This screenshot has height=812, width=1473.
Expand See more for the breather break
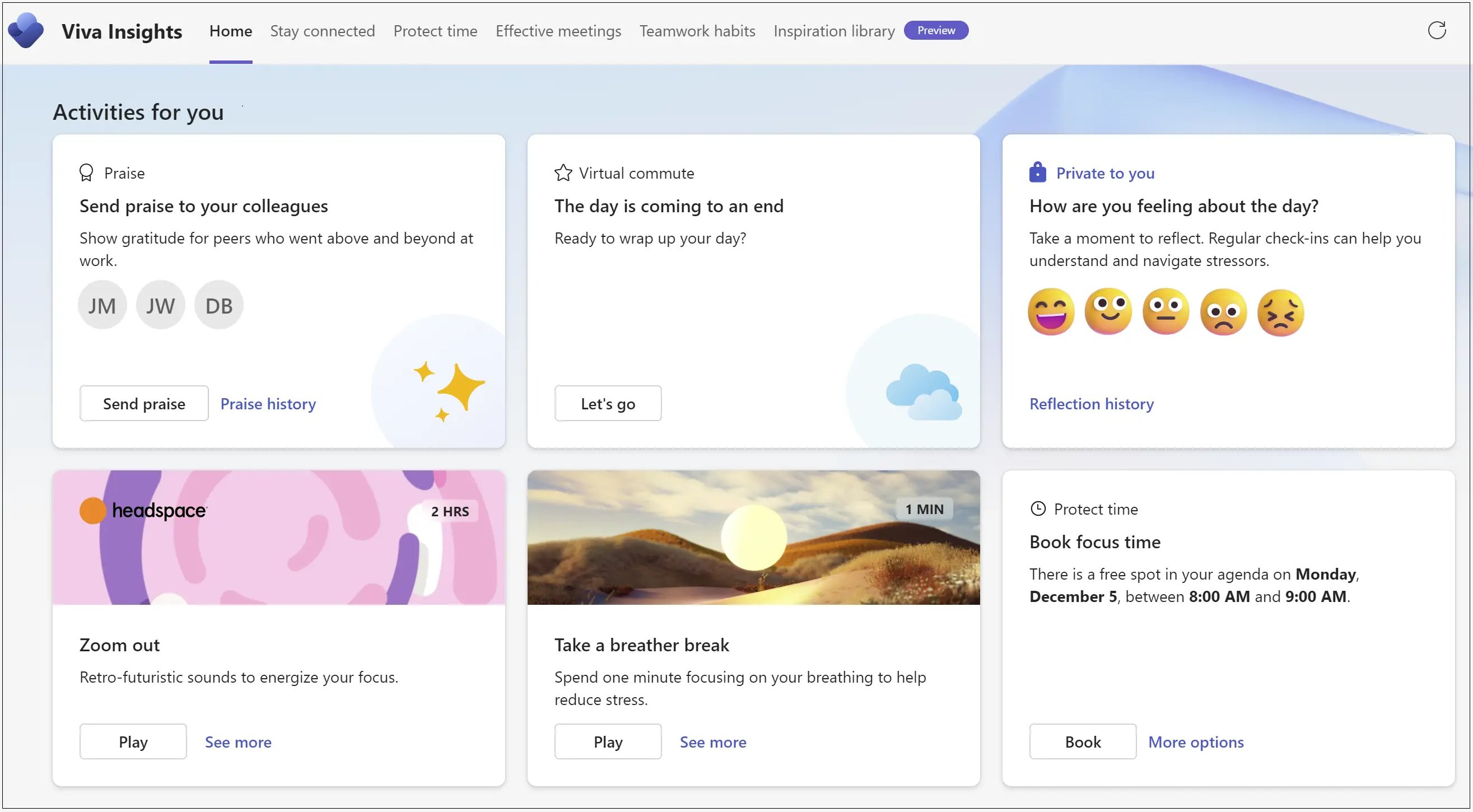click(713, 741)
